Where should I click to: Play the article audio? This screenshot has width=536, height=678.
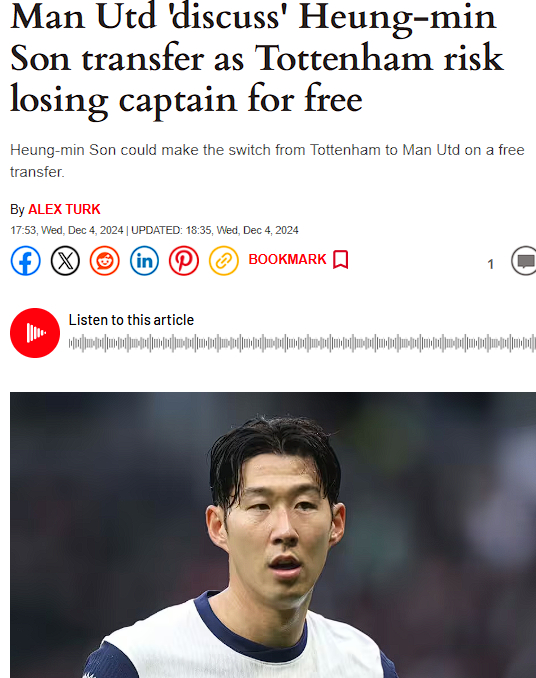[35, 333]
